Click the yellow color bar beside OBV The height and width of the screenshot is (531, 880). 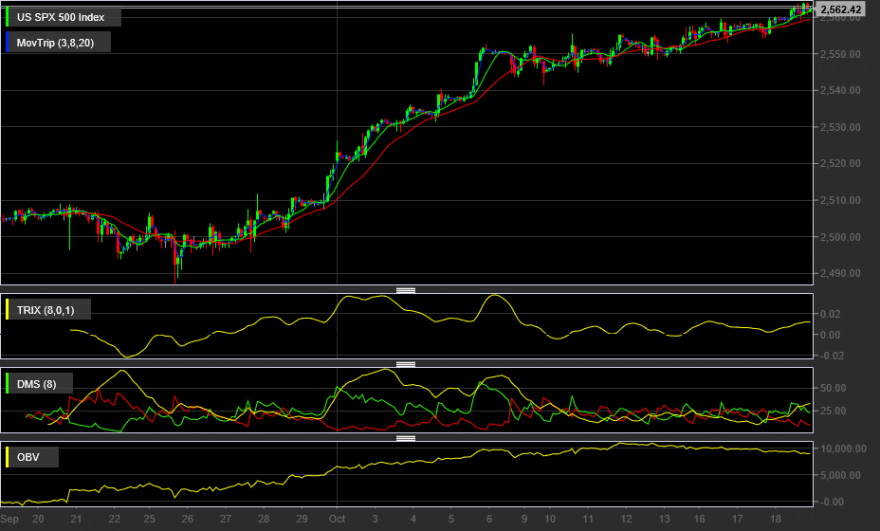(x=7, y=457)
